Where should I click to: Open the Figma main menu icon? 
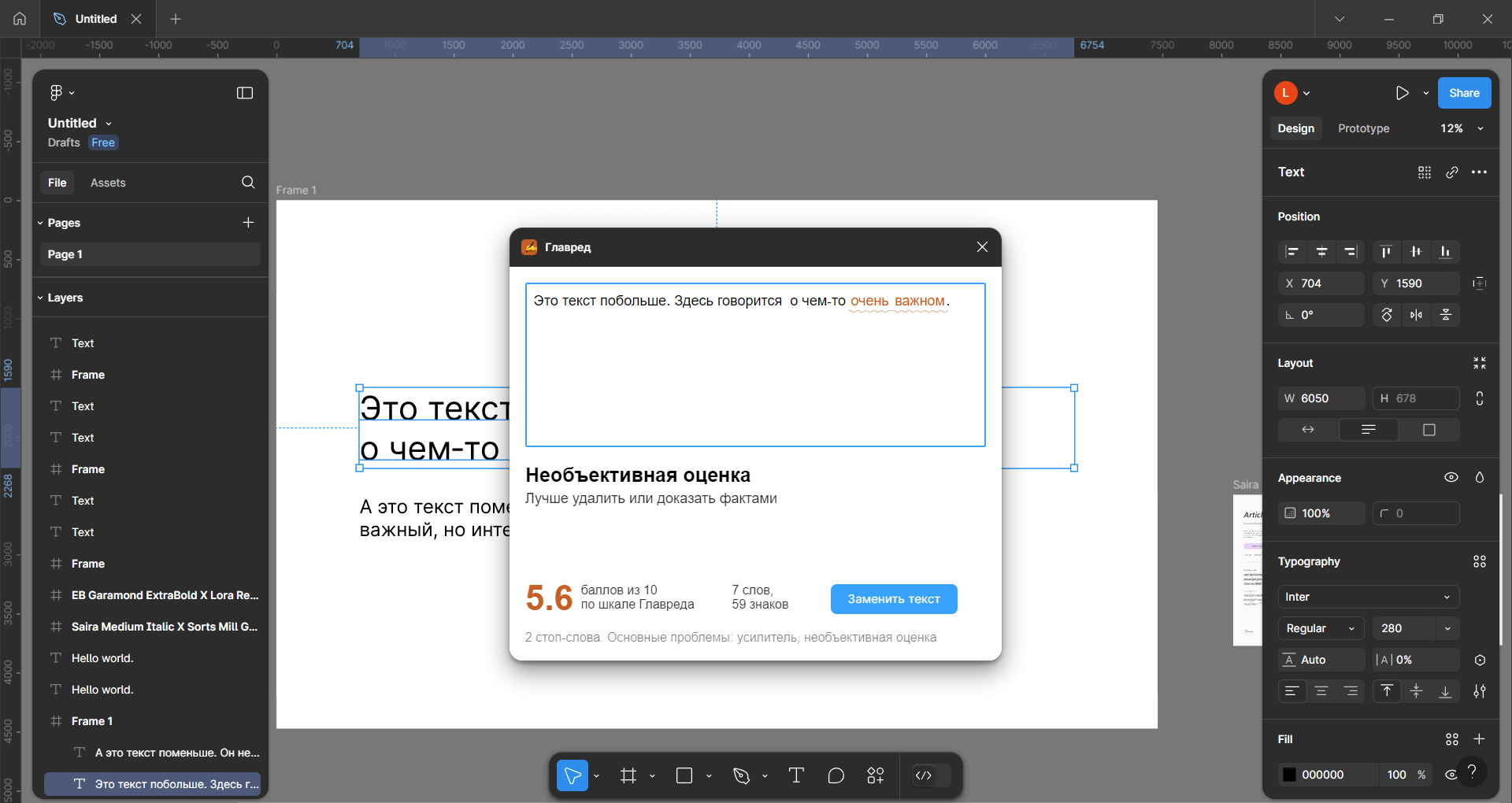click(56, 93)
